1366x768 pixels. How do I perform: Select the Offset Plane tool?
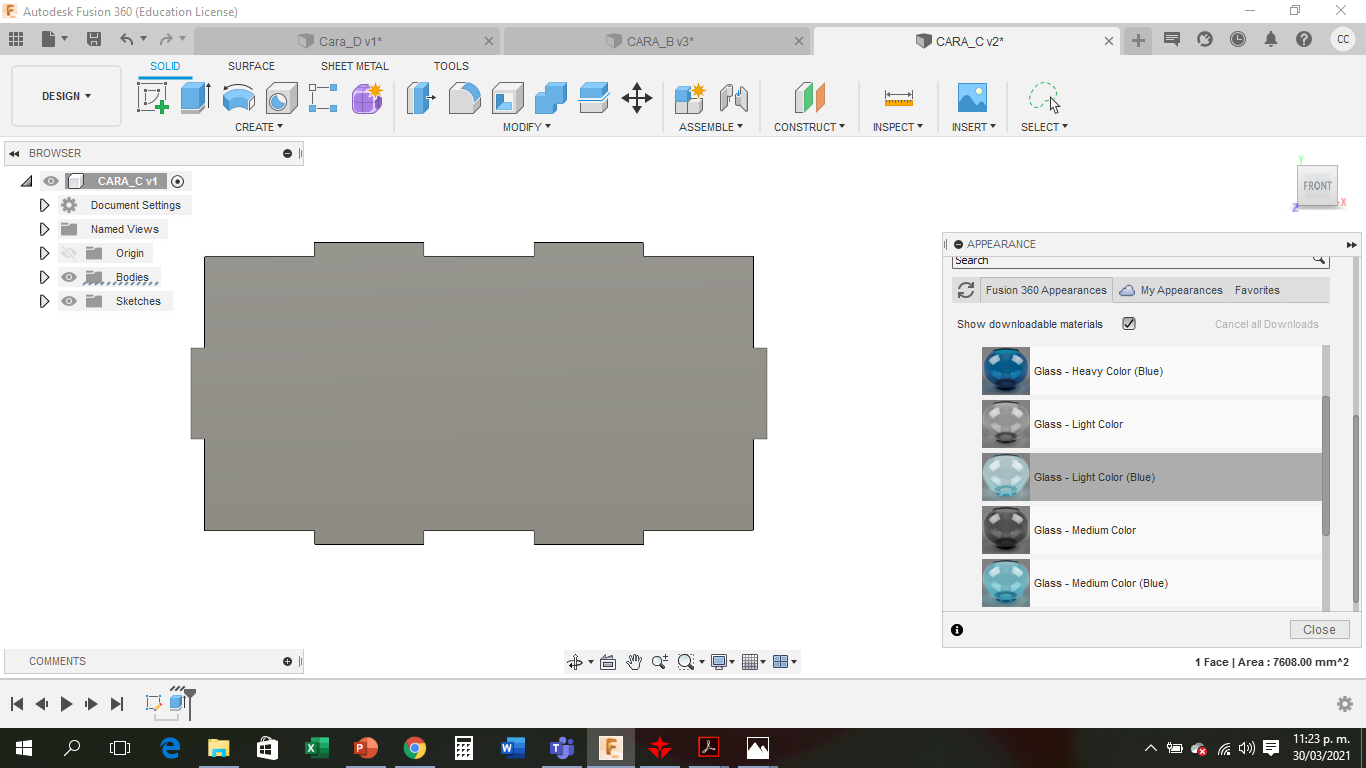pyautogui.click(x=810, y=97)
